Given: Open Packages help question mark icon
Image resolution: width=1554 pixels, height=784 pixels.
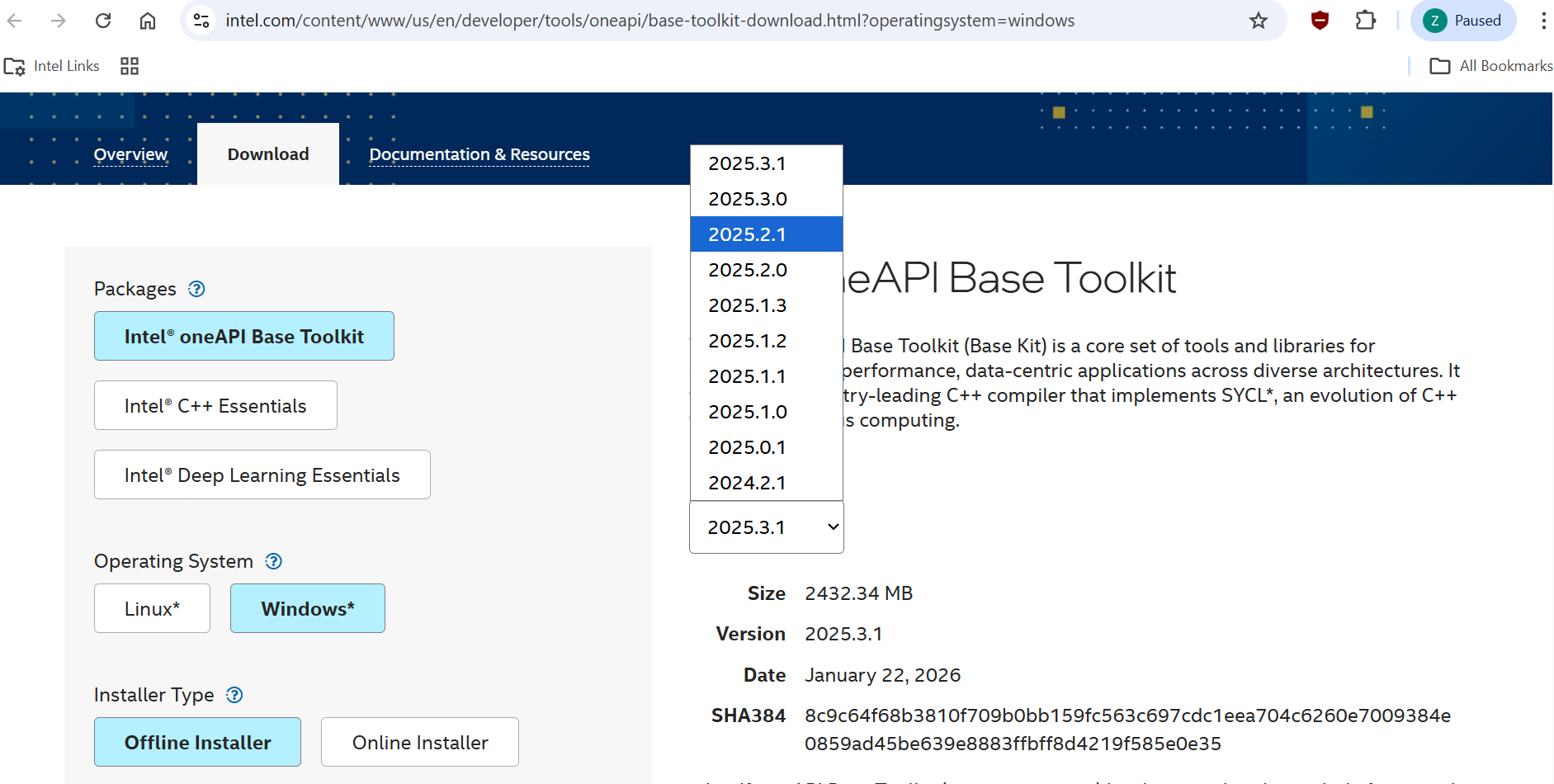Looking at the screenshot, I should (x=196, y=289).
